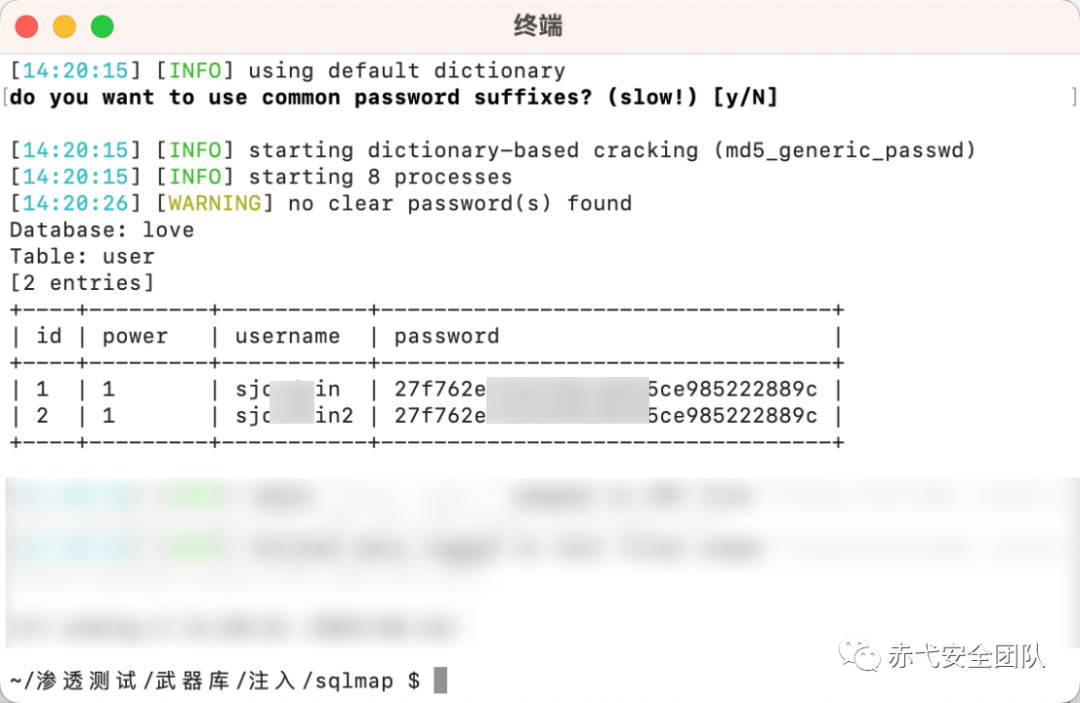Click the terminal cursor block at prompt
Viewport: 1080px width, 703px height.
[440, 680]
